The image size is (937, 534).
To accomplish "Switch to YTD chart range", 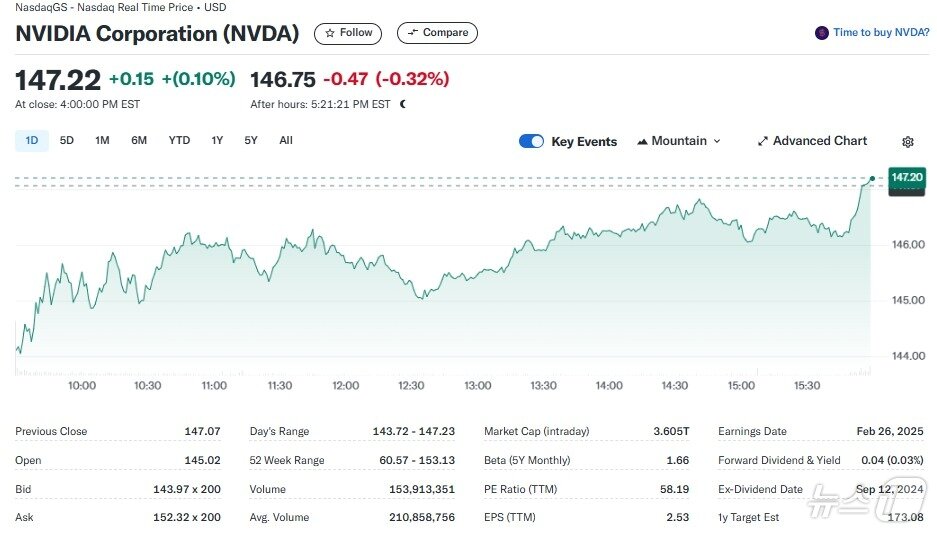I will coord(179,141).
